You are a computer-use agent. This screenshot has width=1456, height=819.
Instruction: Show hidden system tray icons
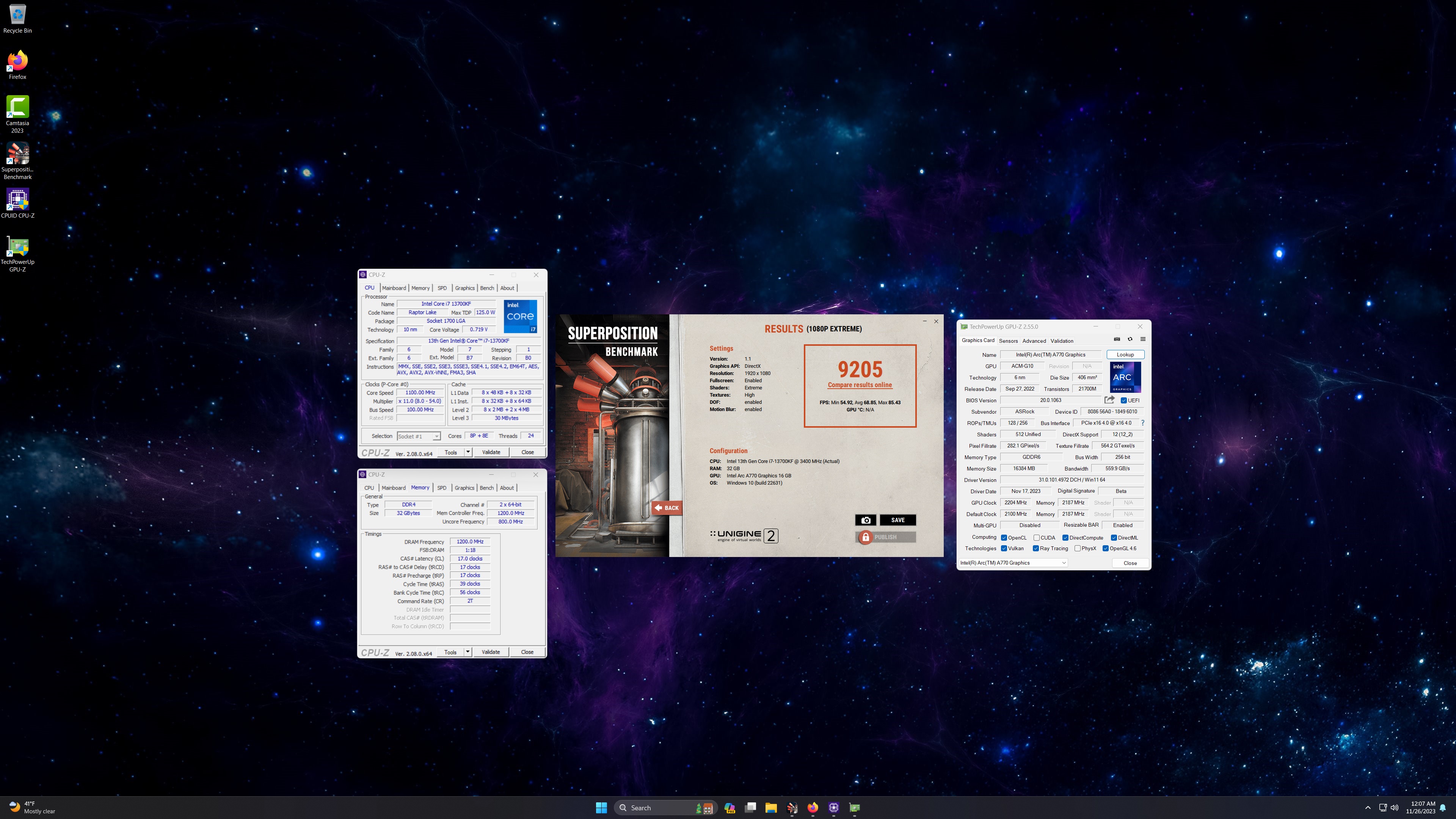[1368, 808]
